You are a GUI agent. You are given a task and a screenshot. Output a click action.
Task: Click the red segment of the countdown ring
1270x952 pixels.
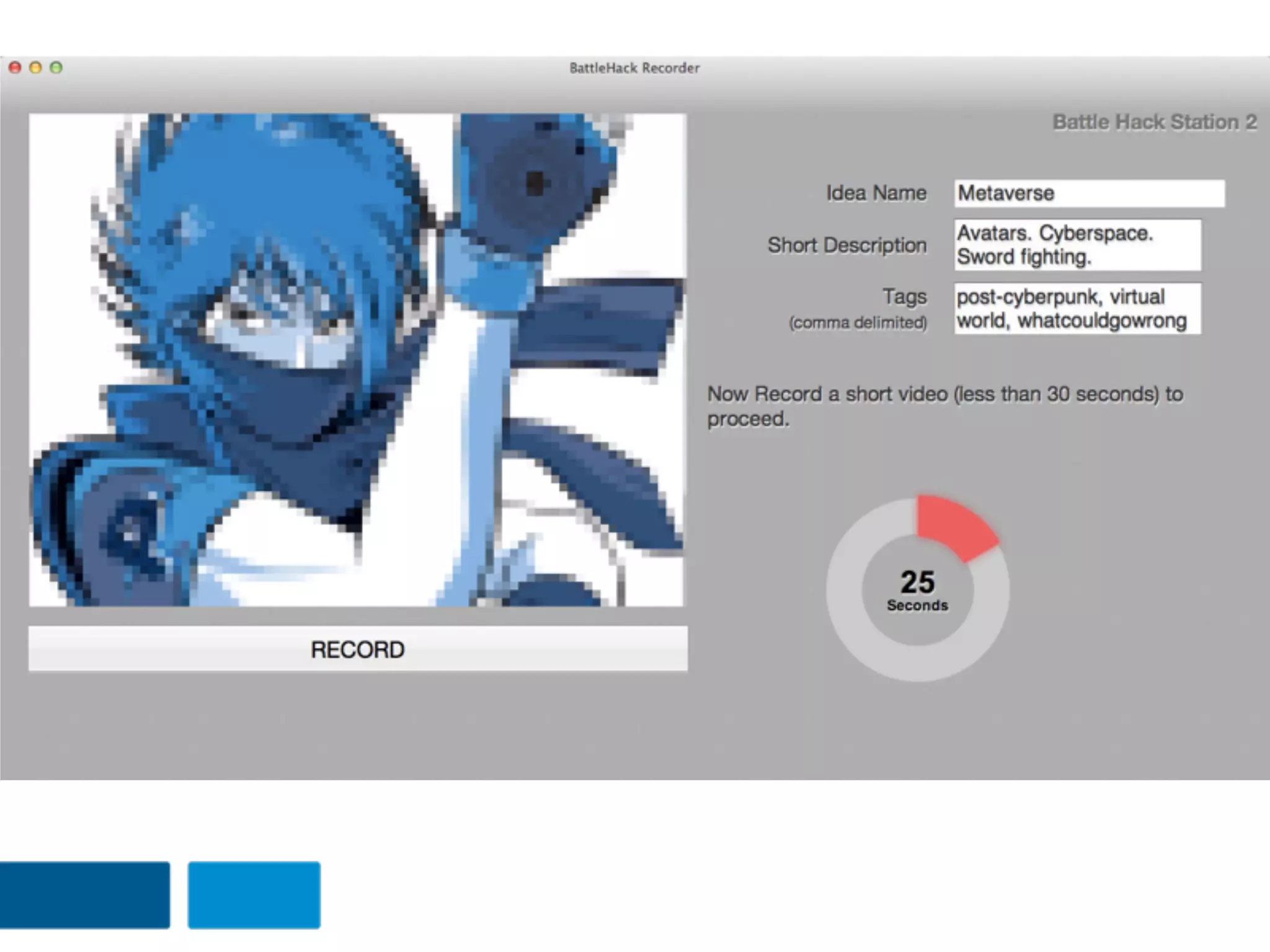point(954,526)
